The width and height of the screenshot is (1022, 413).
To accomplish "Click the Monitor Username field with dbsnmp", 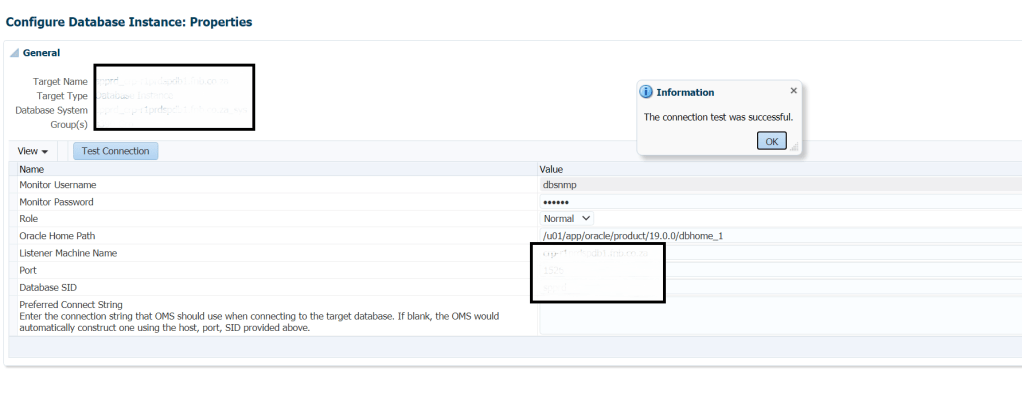I will click(780, 185).
